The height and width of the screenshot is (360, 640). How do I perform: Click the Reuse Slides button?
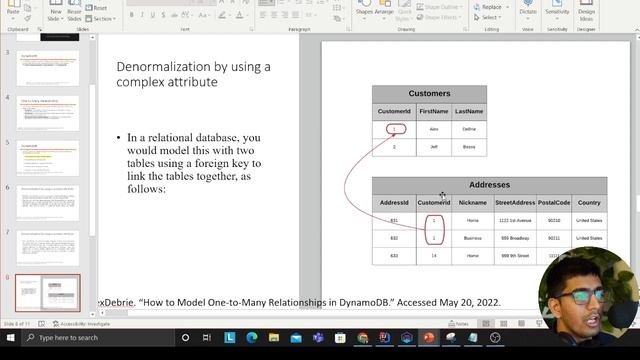[74, 11]
